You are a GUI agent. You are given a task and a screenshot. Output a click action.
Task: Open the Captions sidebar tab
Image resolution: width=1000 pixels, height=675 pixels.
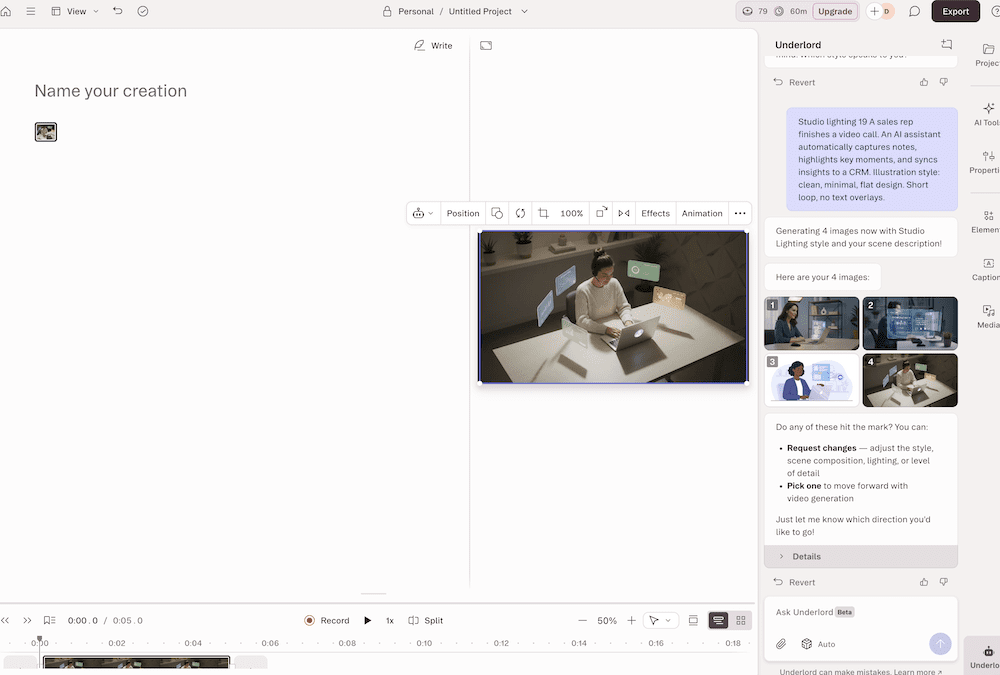(988, 269)
